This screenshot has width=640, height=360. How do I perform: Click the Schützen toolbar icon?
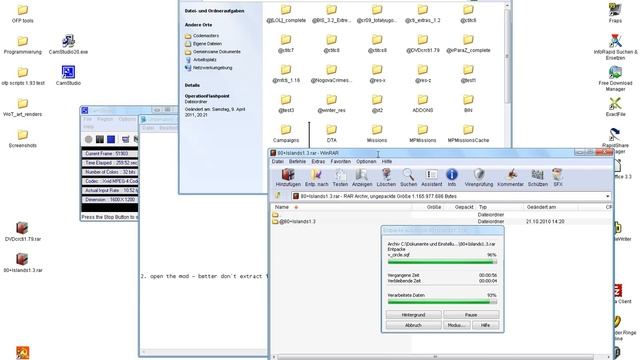click(x=538, y=178)
